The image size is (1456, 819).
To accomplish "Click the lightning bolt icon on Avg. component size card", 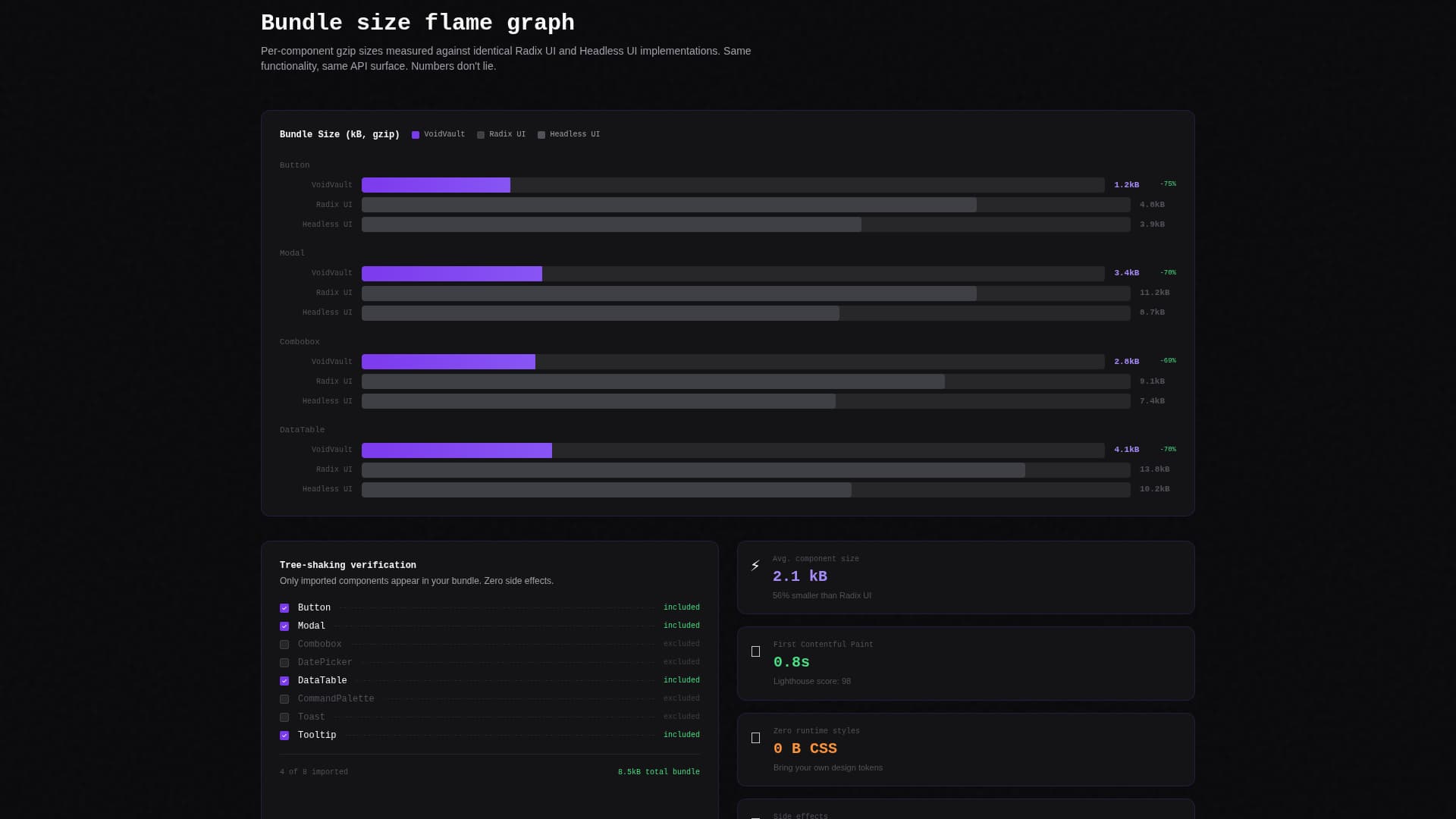I will 755,566.
